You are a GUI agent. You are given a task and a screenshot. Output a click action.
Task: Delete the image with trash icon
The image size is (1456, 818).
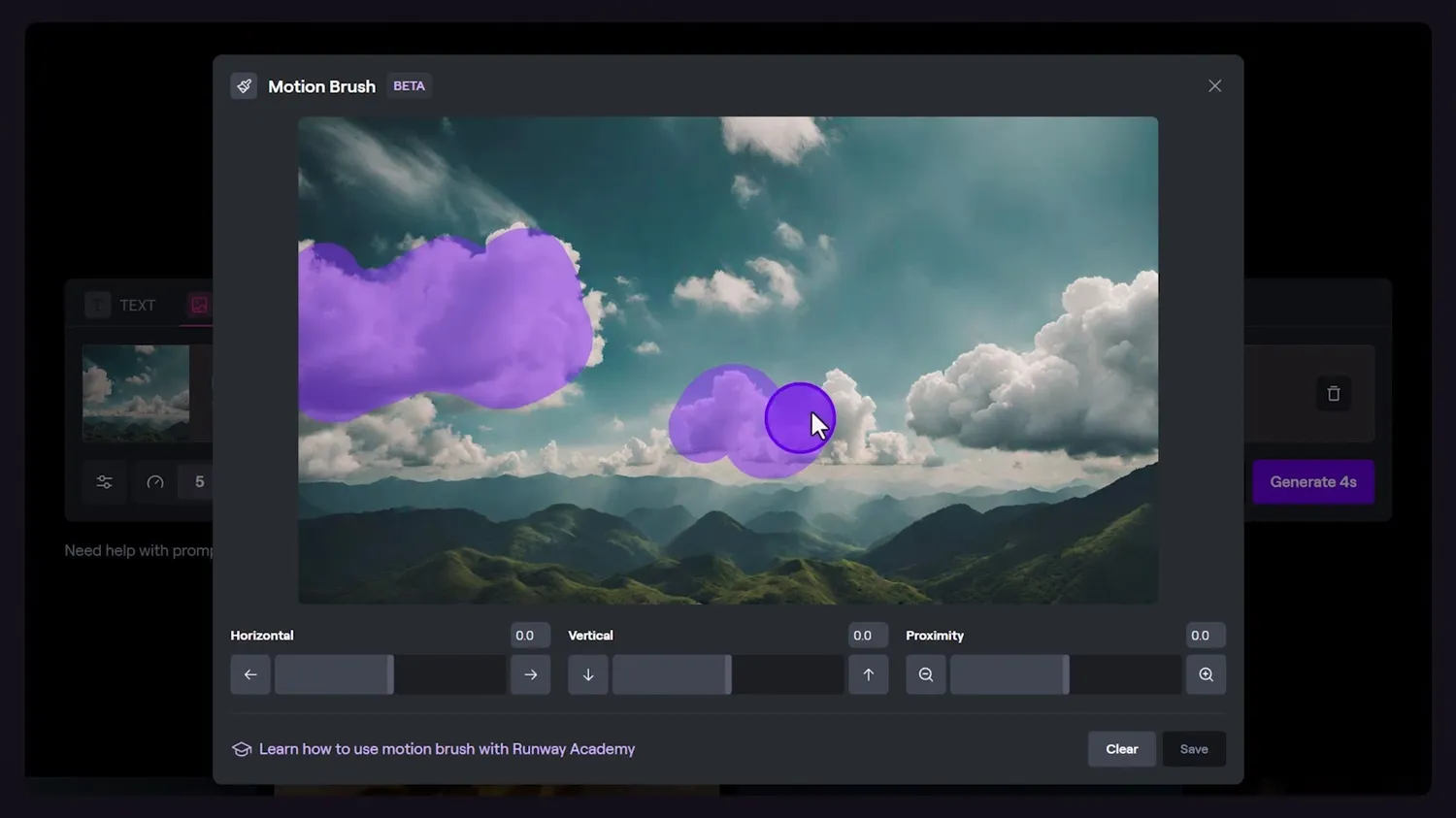tap(1334, 394)
